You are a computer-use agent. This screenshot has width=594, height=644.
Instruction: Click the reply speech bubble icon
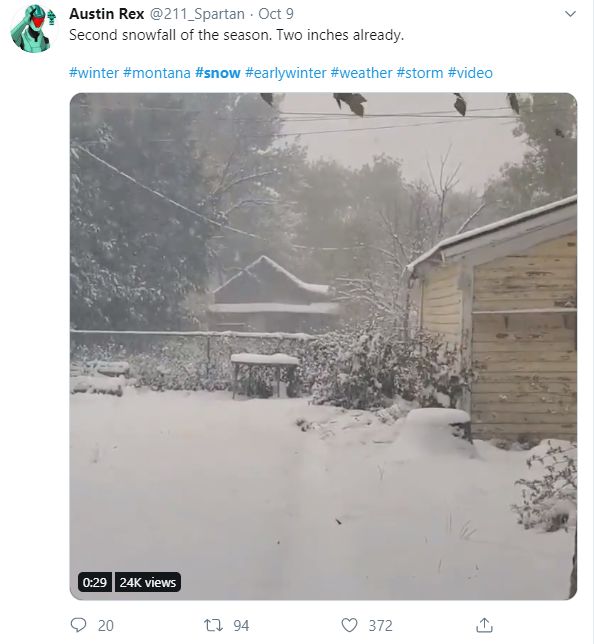(78, 625)
